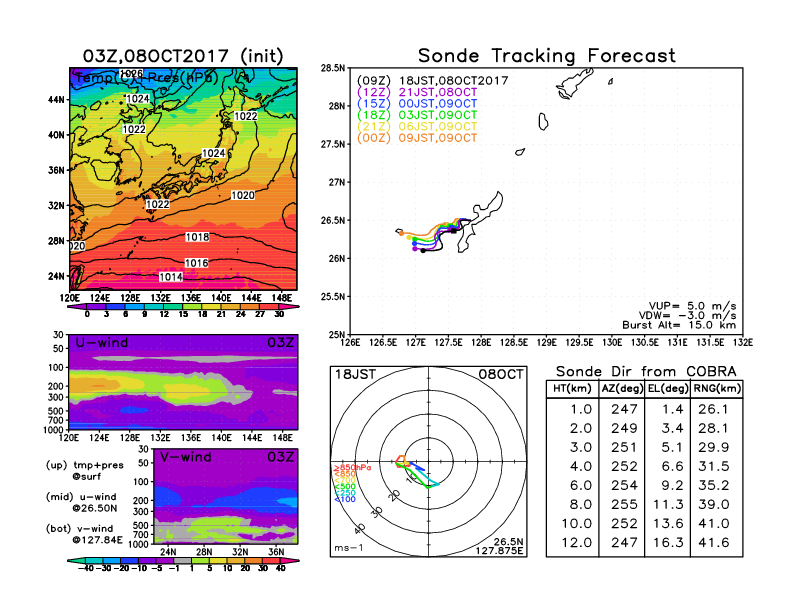
Task: Click the black endpoint dot of the 09Z track
Action: click(x=423, y=250)
